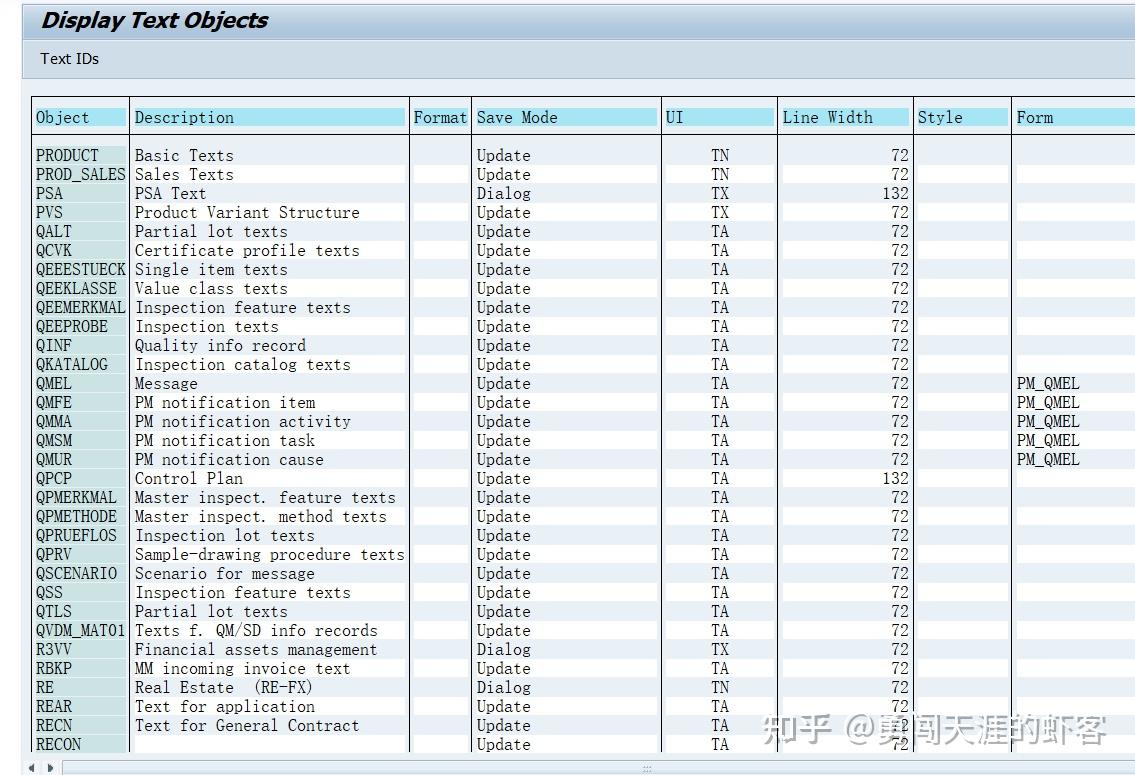
Task: Click the TN value in RE row
Action: click(x=720, y=687)
